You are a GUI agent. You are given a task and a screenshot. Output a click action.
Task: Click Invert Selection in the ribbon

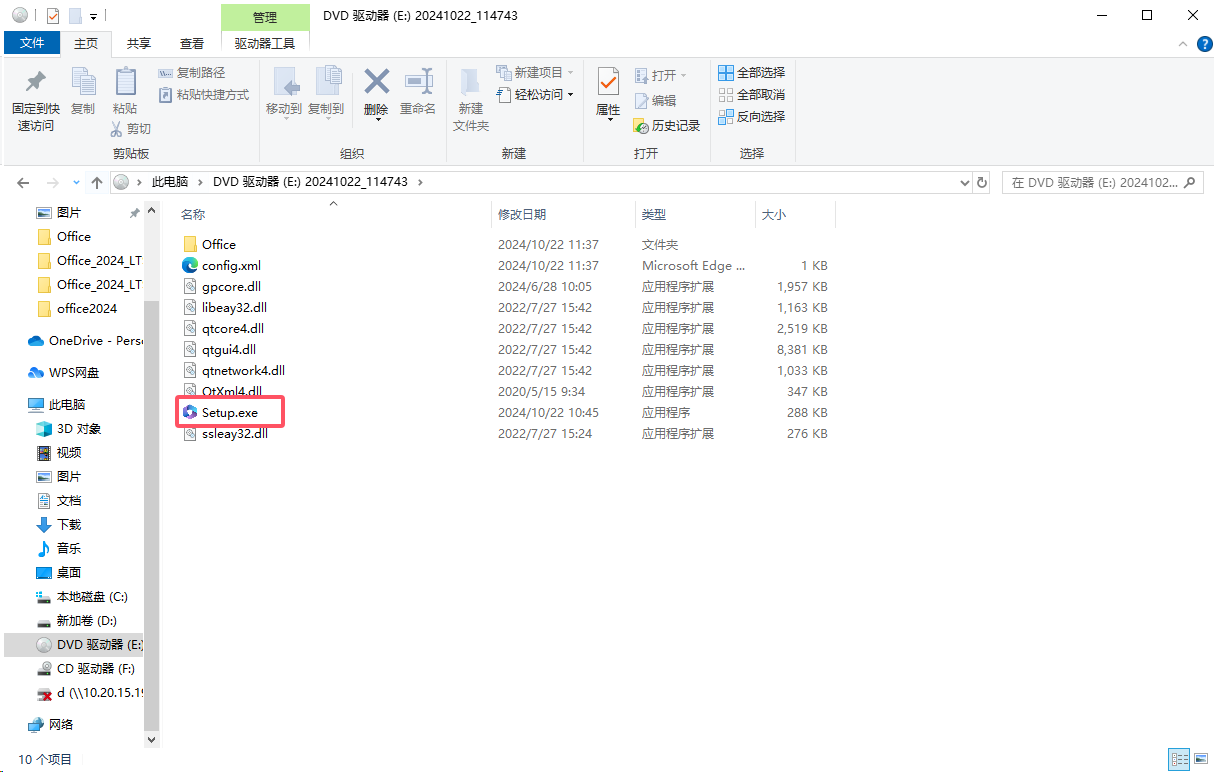pos(751,117)
